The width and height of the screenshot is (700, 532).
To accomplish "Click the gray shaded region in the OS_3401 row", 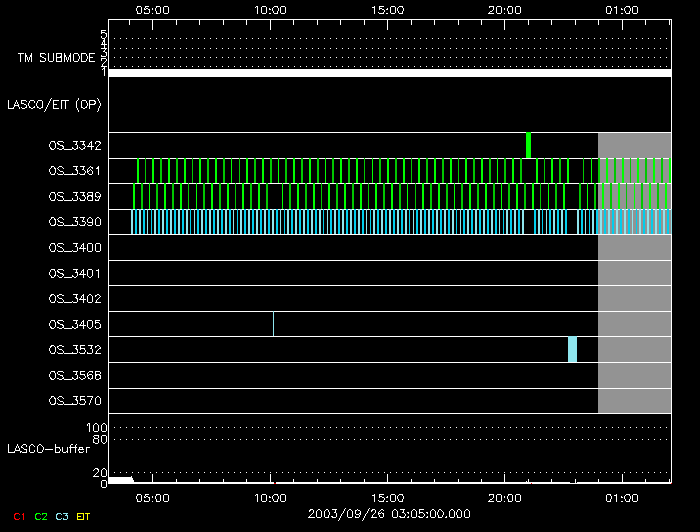I will click(634, 273).
